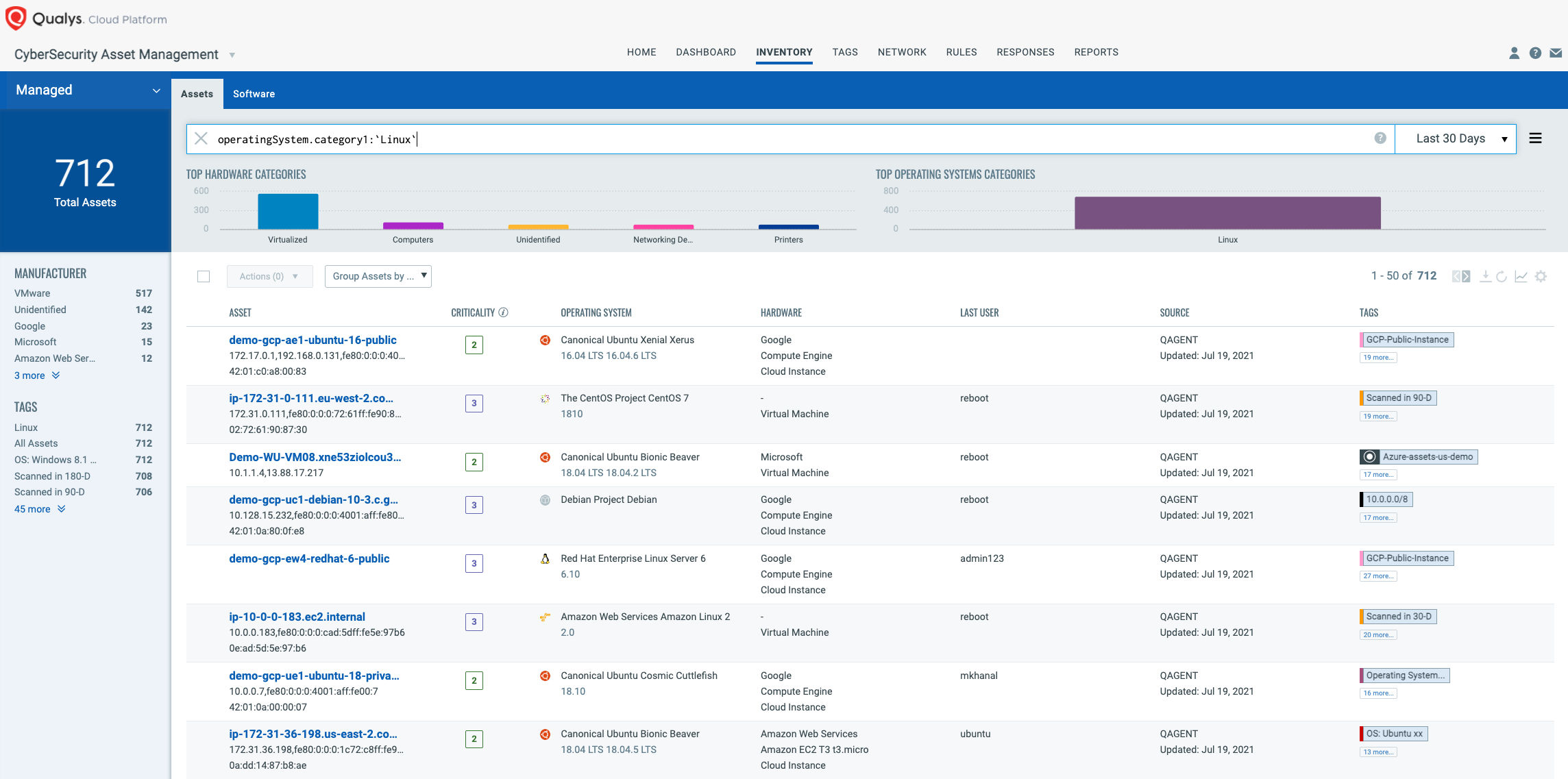The image size is (1568, 779).
Task: Click the Qualys logo icon top left
Action: [x=18, y=18]
